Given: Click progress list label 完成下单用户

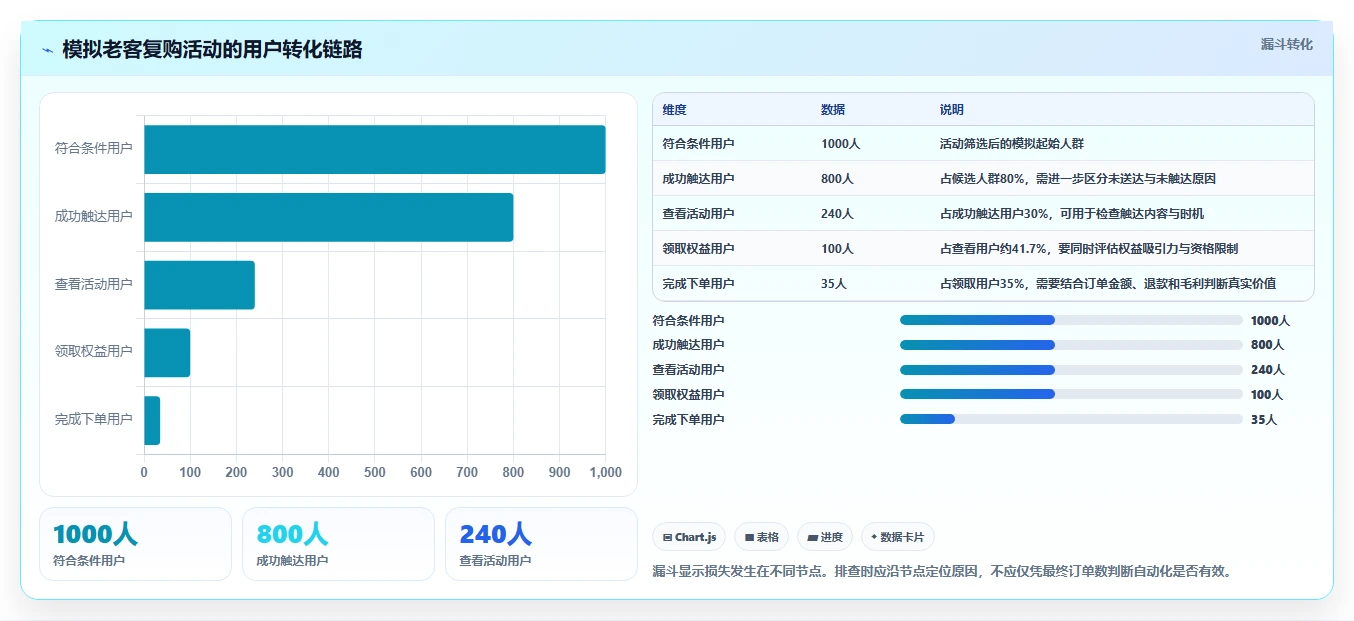Looking at the screenshot, I should point(688,420).
